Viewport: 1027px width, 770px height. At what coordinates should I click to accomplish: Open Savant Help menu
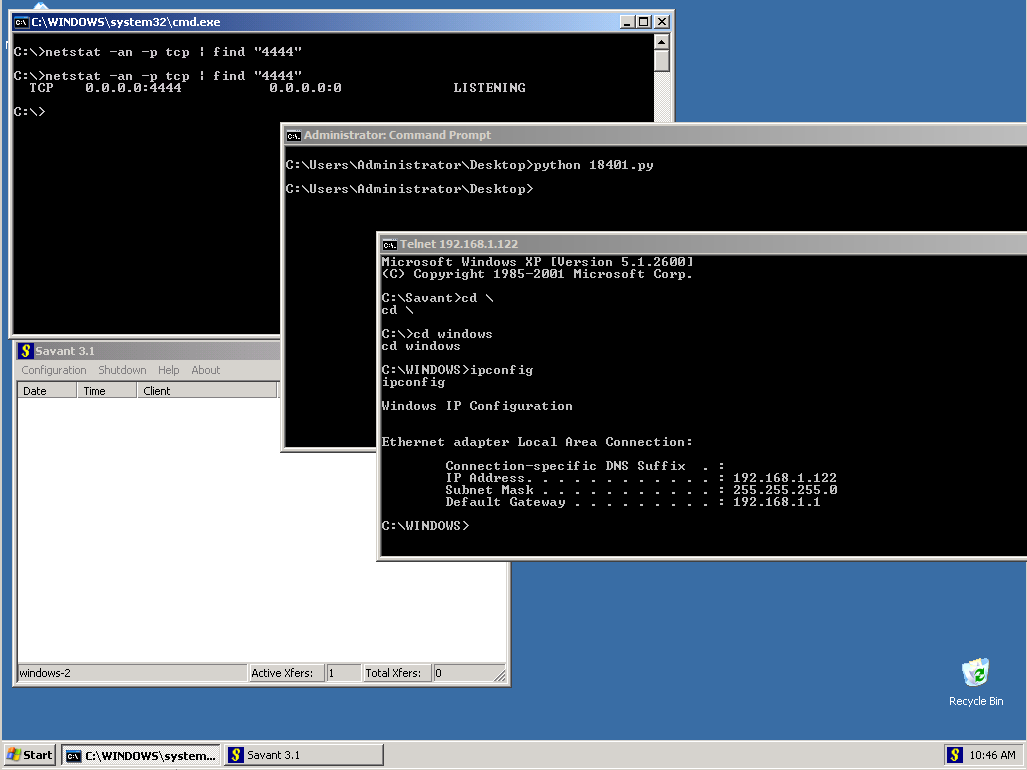[168, 370]
